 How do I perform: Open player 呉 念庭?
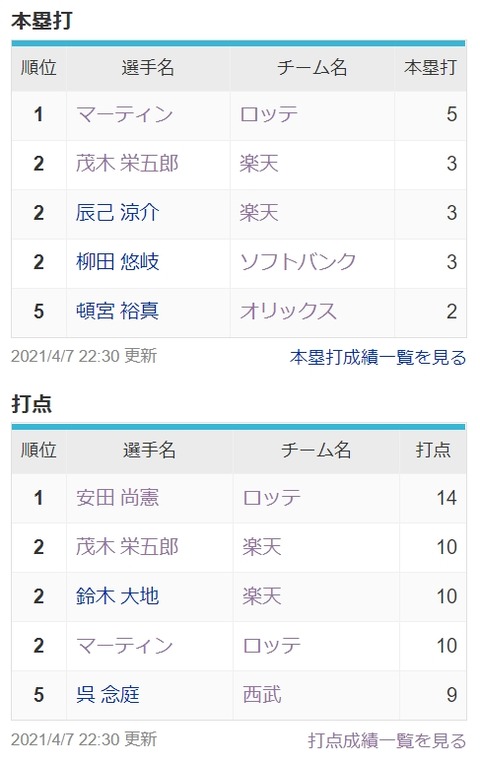click(108, 695)
